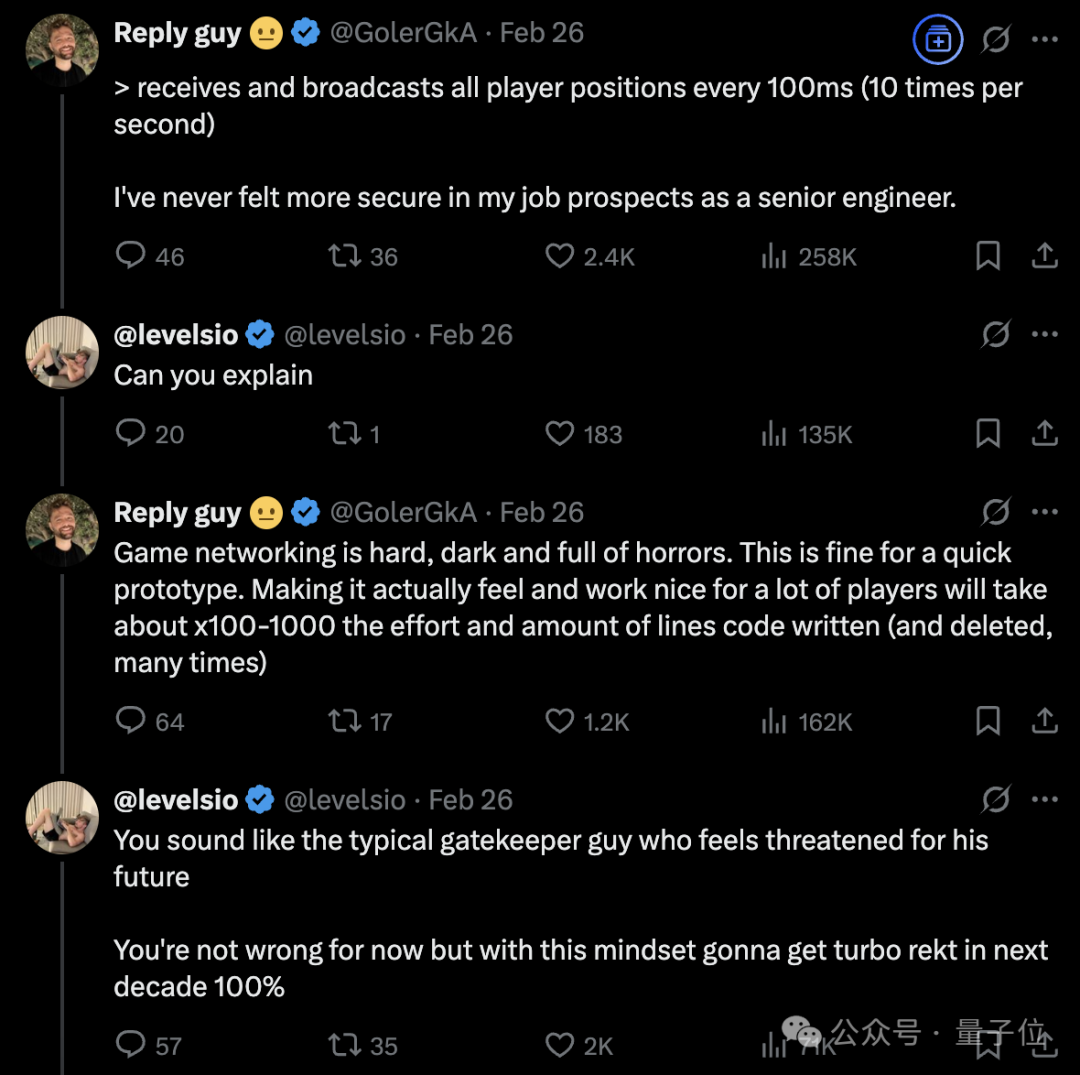Click the Reply guy avatar on game networking tweet
Viewport: 1080px width, 1075px height.
[62, 530]
